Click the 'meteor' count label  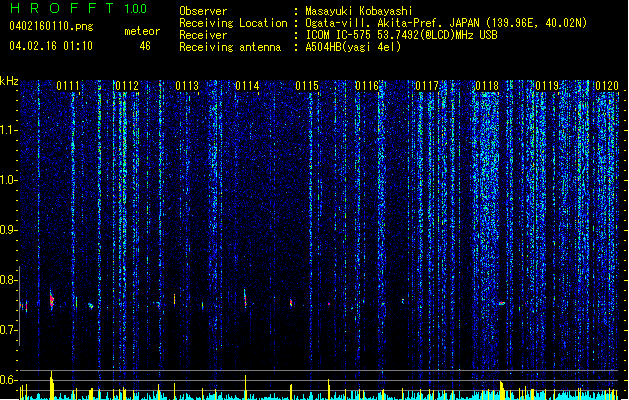click(142, 31)
